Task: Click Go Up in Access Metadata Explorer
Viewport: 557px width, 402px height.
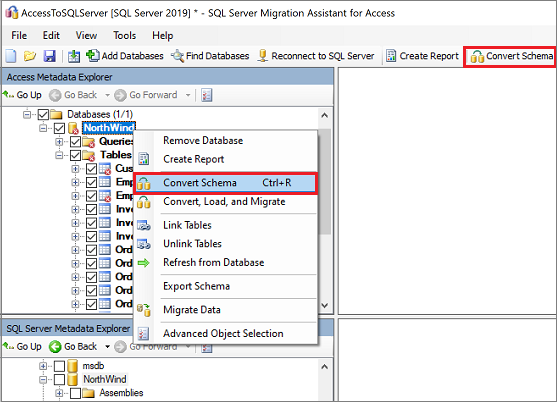Action: pyautogui.click(x=22, y=95)
